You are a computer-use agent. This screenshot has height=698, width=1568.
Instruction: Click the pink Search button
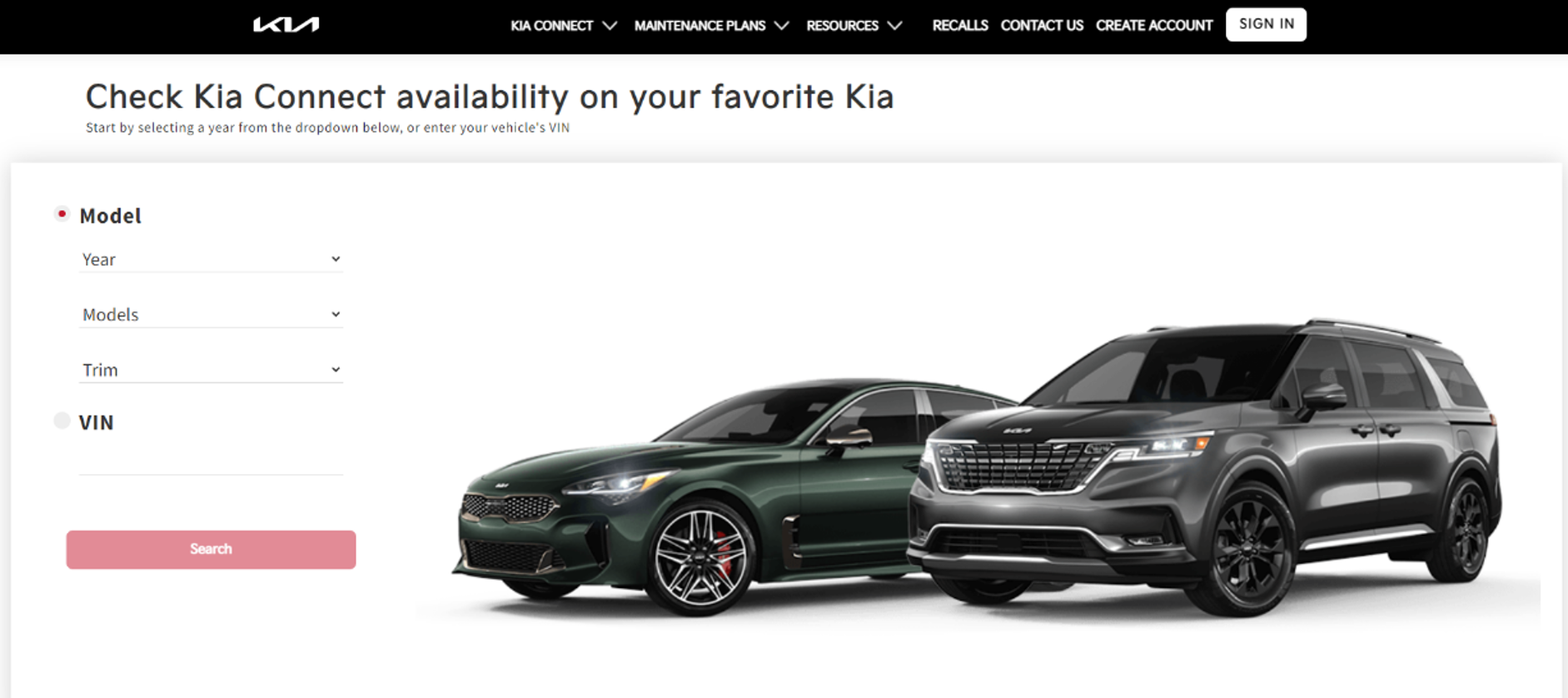pyautogui.click(x=211, y=550)
